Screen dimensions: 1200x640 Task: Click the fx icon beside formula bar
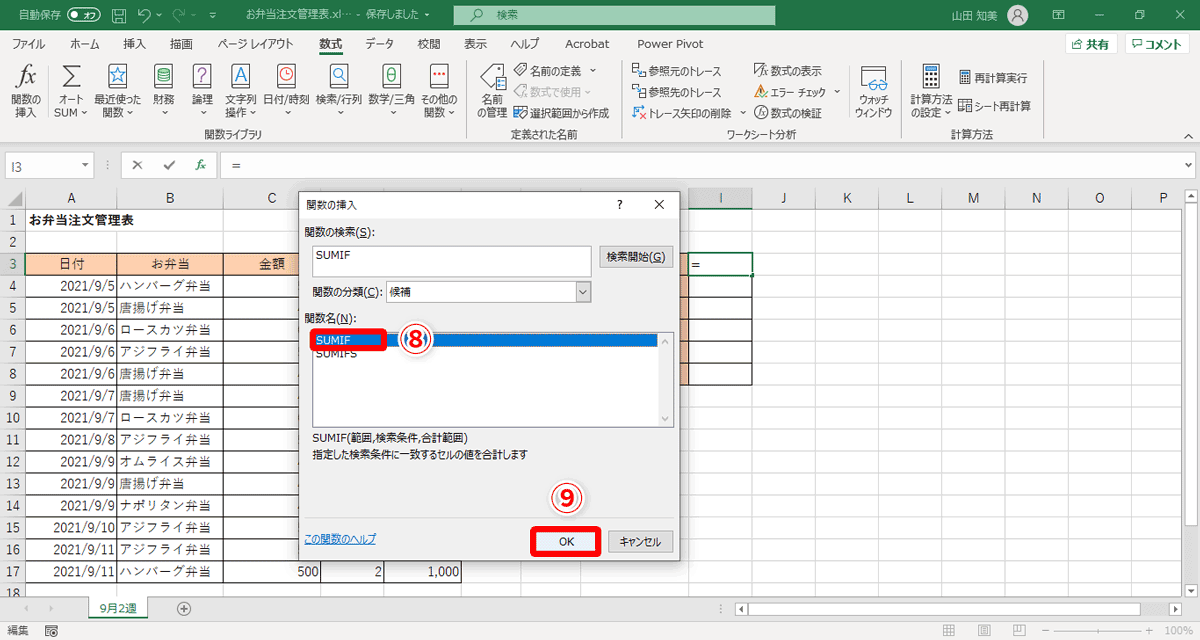tap(200, 165)
